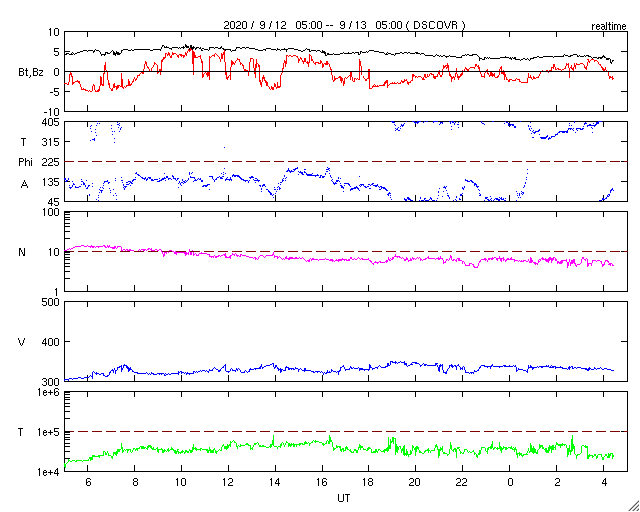
Task: Click the '20' hour tick label
Action: [416, 482]
